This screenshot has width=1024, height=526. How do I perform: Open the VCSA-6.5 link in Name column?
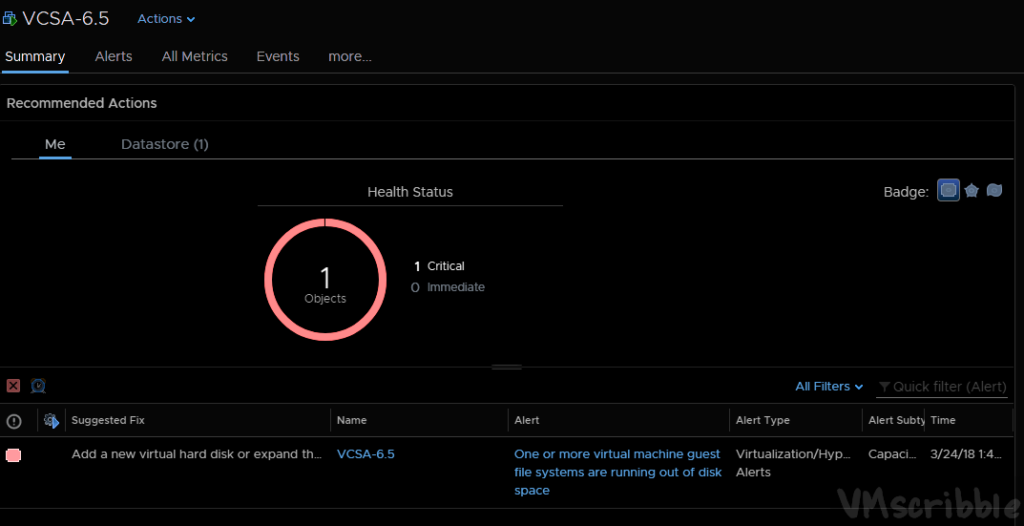tap(365, 454)
